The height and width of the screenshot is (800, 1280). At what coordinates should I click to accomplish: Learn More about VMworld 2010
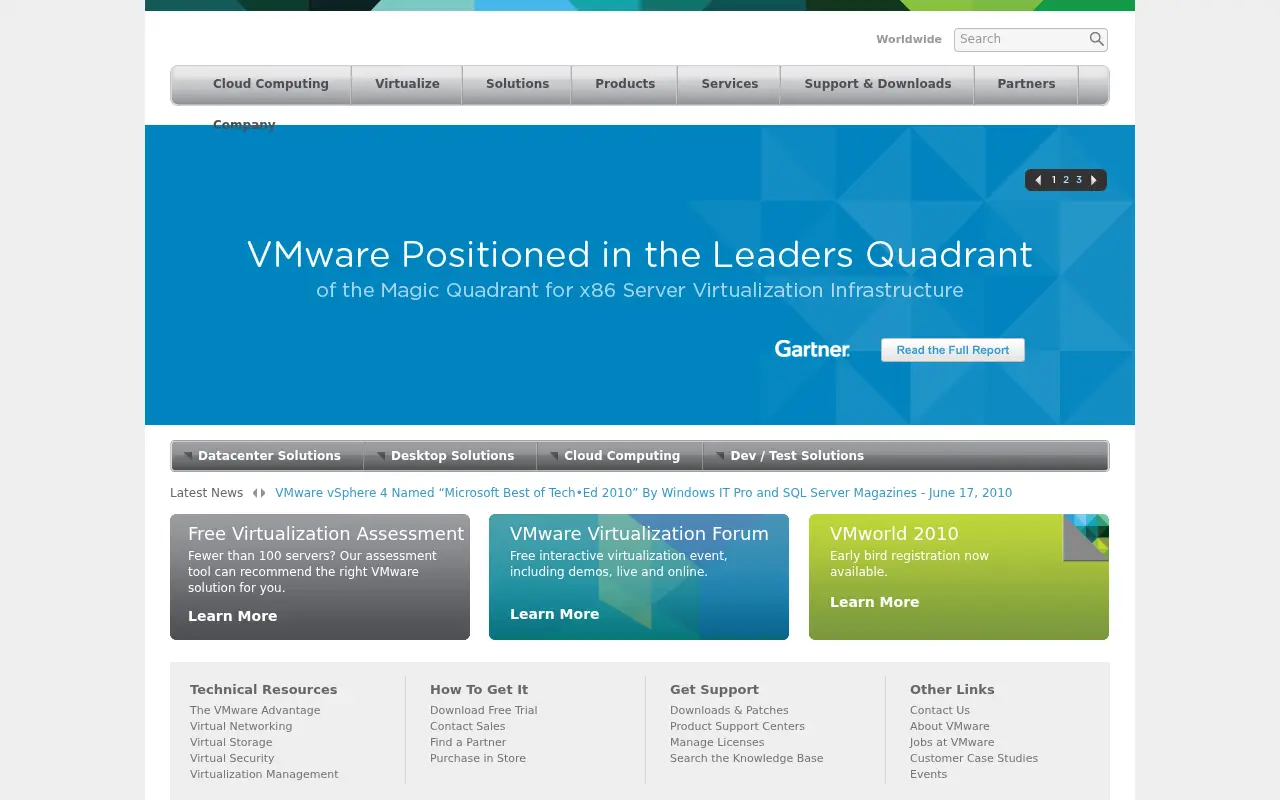coord(874,602)
